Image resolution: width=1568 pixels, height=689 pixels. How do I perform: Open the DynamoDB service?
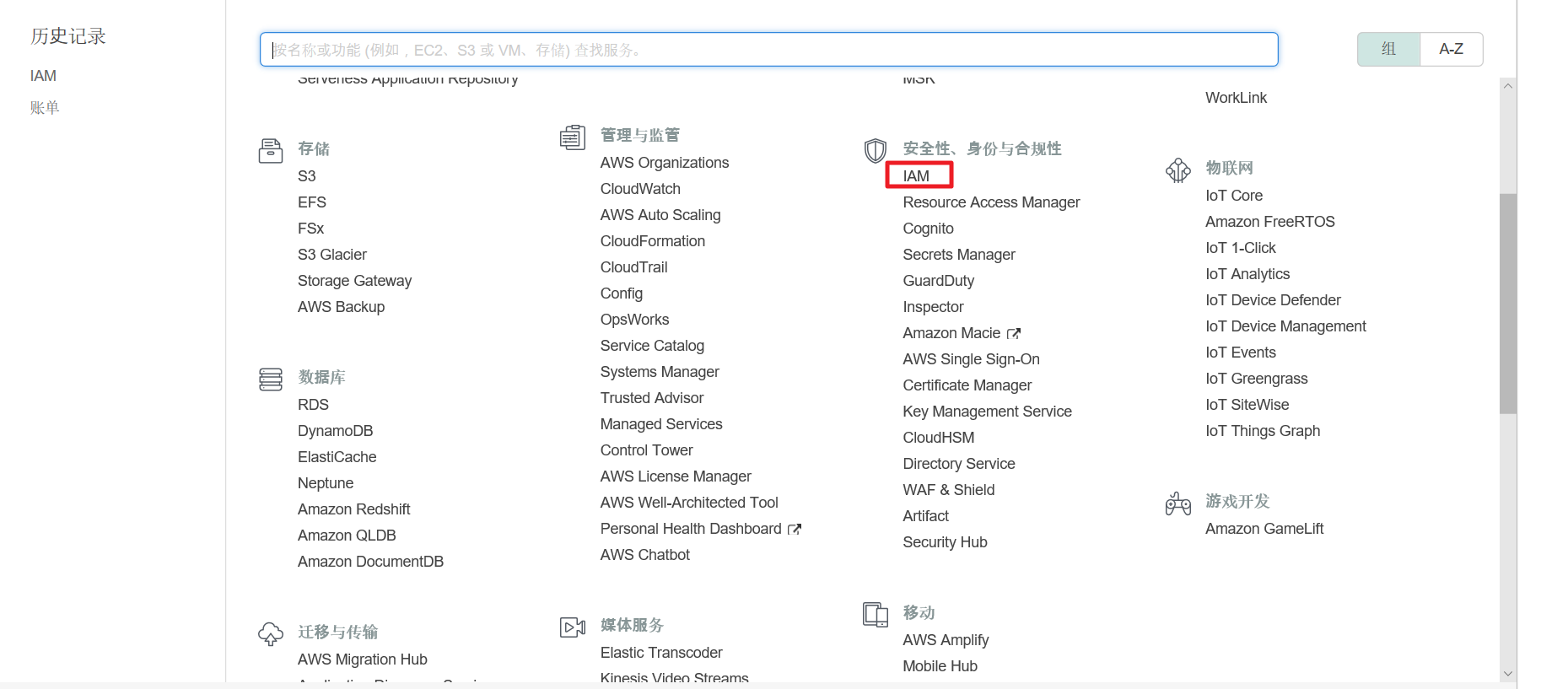pyautogui.click(x=335, y=431)
